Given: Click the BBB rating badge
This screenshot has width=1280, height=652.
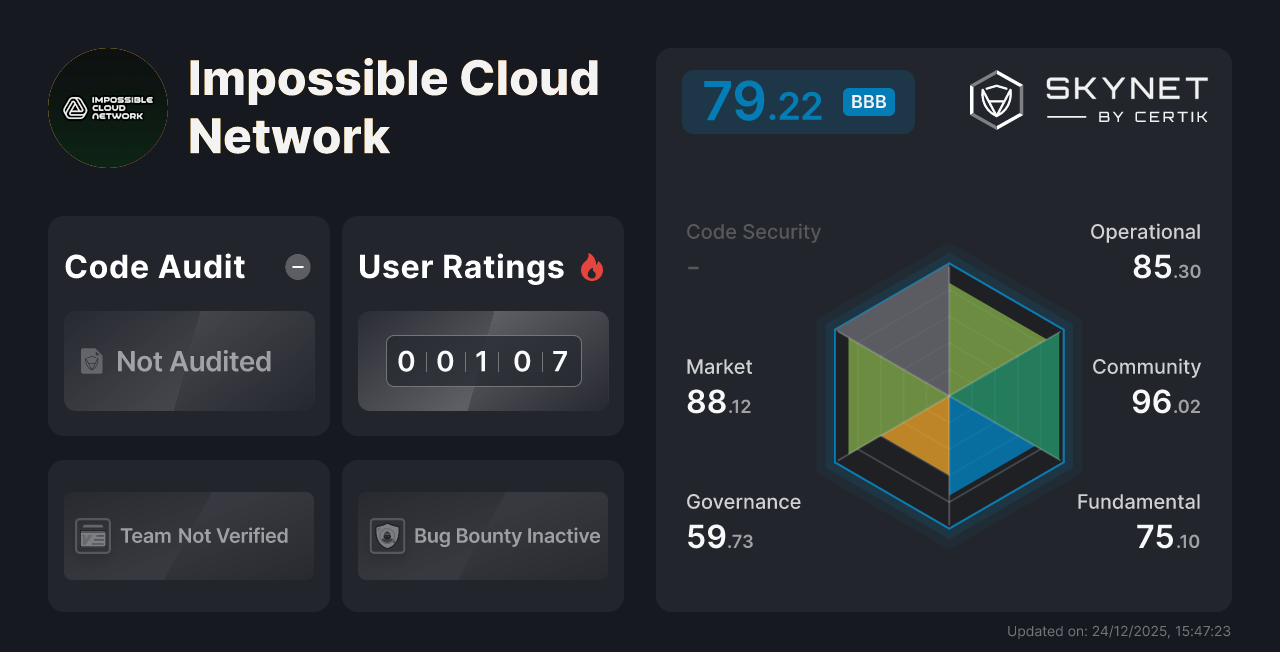Looking at the screenshot, I should pos(868,102).
